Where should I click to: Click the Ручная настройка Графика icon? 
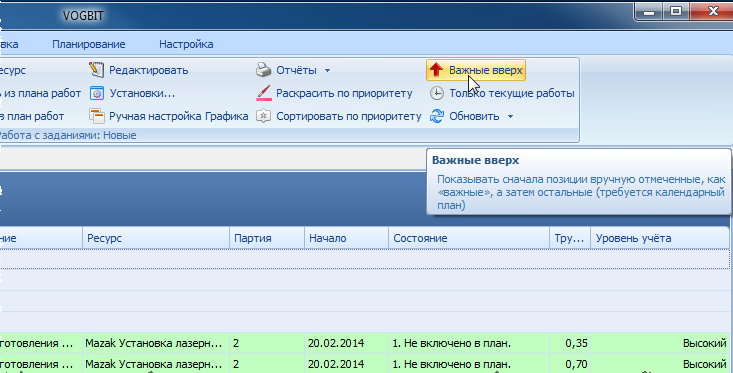[x=96, y=116]
